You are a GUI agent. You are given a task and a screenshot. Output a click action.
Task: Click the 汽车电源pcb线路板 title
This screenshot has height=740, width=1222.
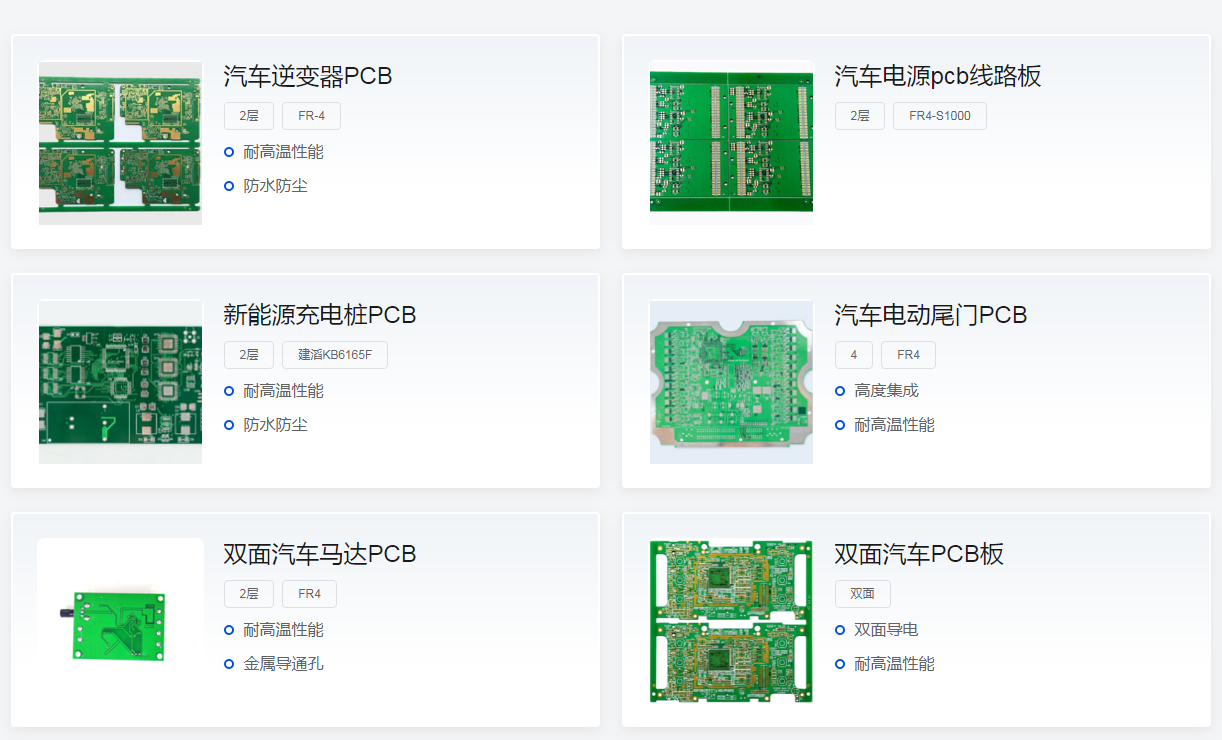coord(938,76)
